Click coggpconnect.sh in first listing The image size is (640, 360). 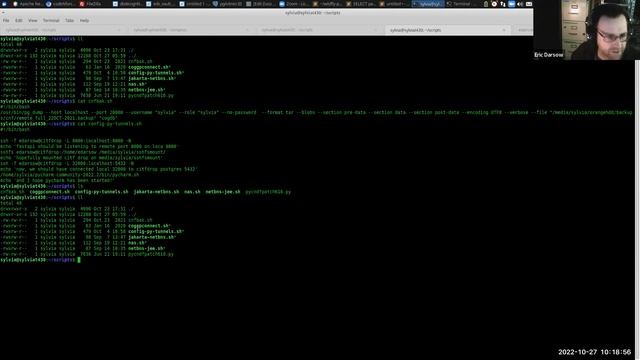point(148,67)
